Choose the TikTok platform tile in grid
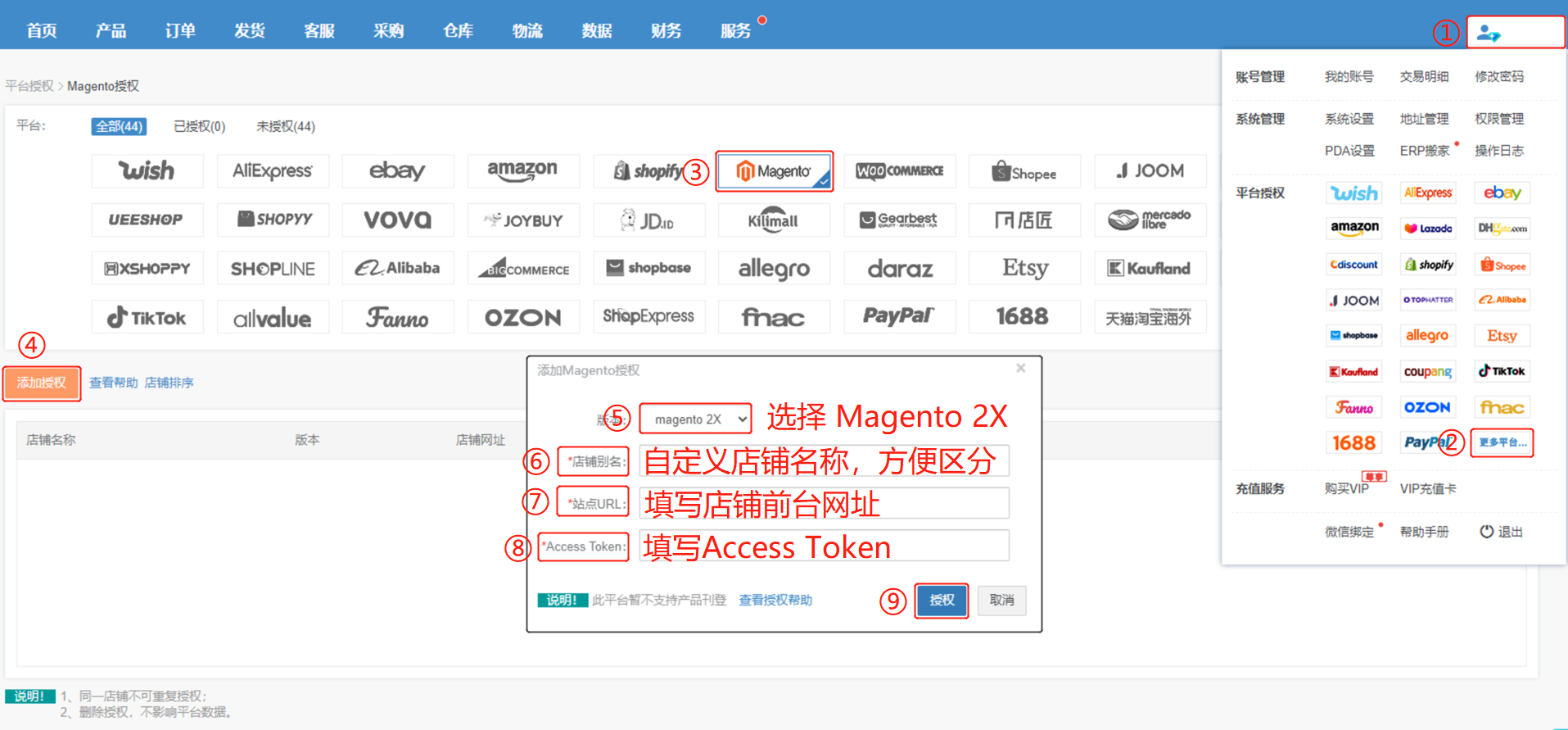 click(147, 317)
